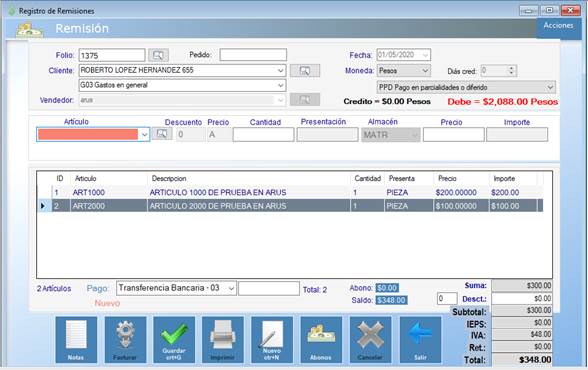Click the search icon next to Folio

pos(158,55)
